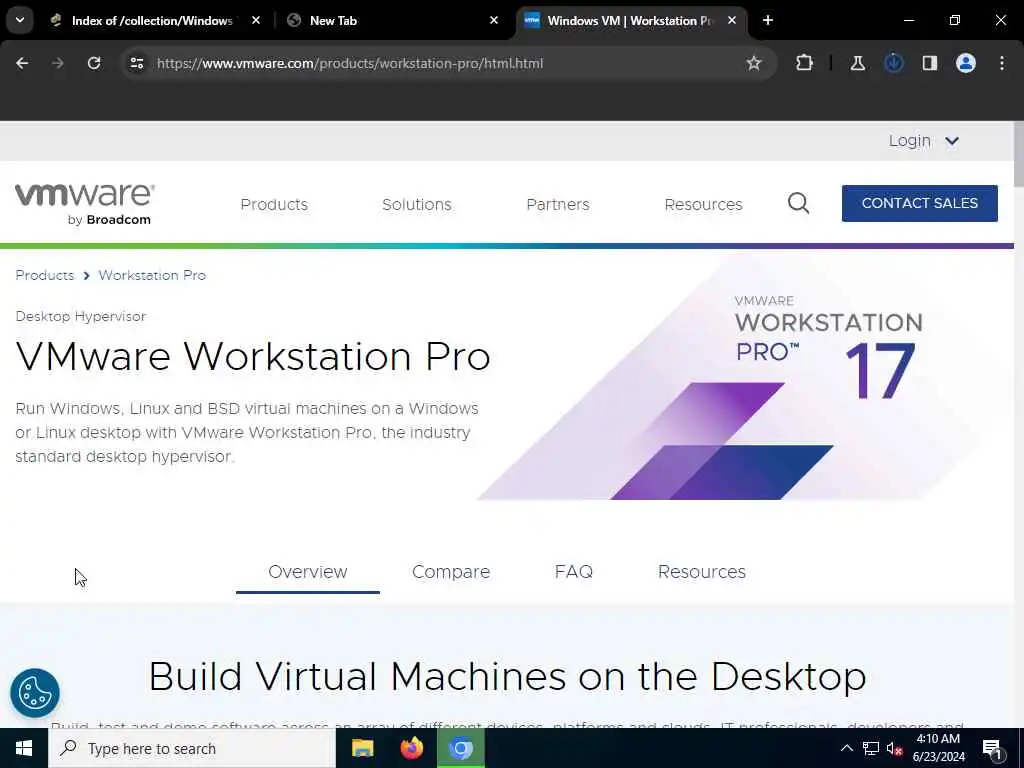
Task: Open the download manager extension icon
Action: tap(893, 63)
